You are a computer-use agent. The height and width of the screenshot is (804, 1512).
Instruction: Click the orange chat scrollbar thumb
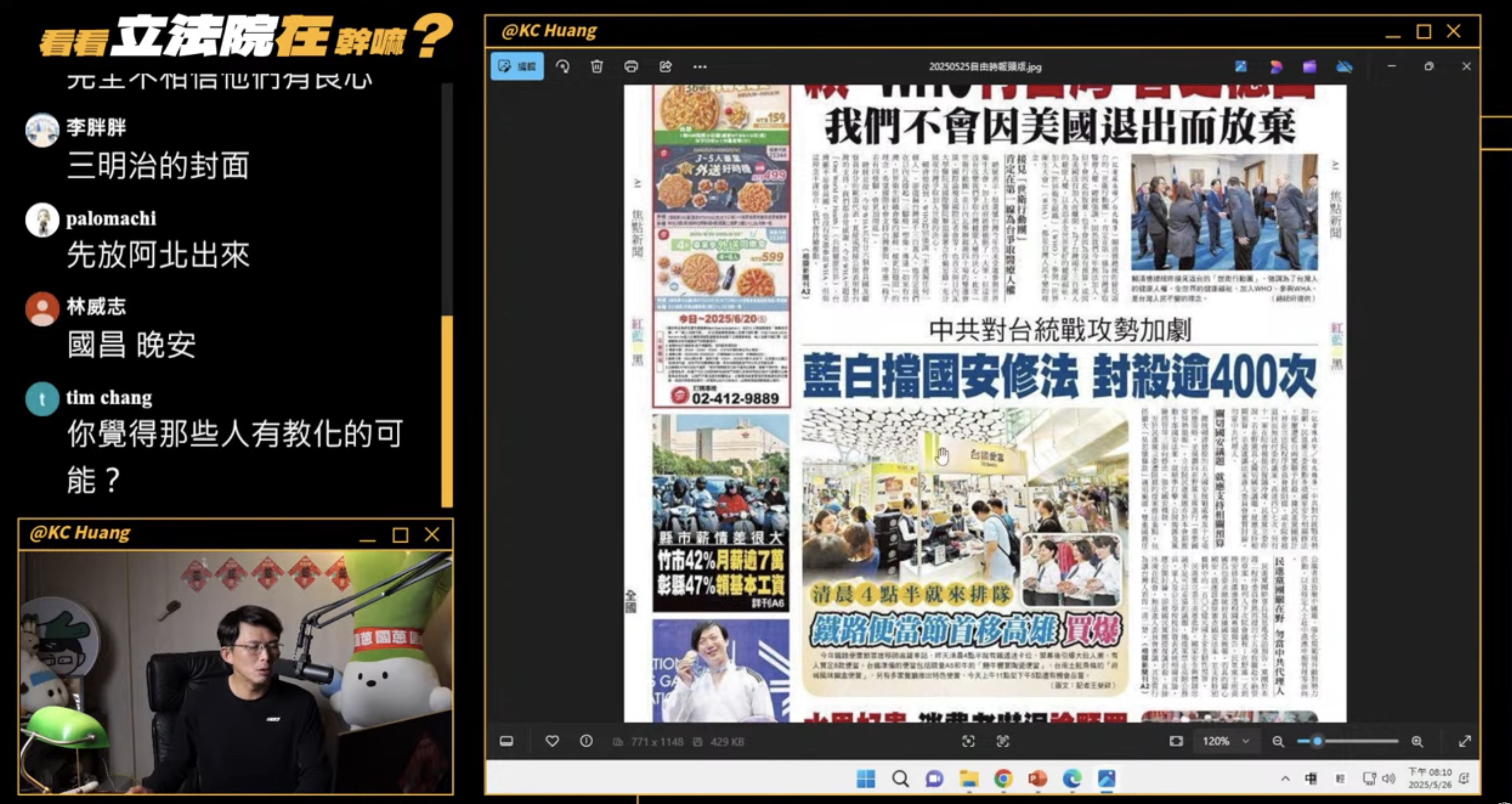[447, 411]
